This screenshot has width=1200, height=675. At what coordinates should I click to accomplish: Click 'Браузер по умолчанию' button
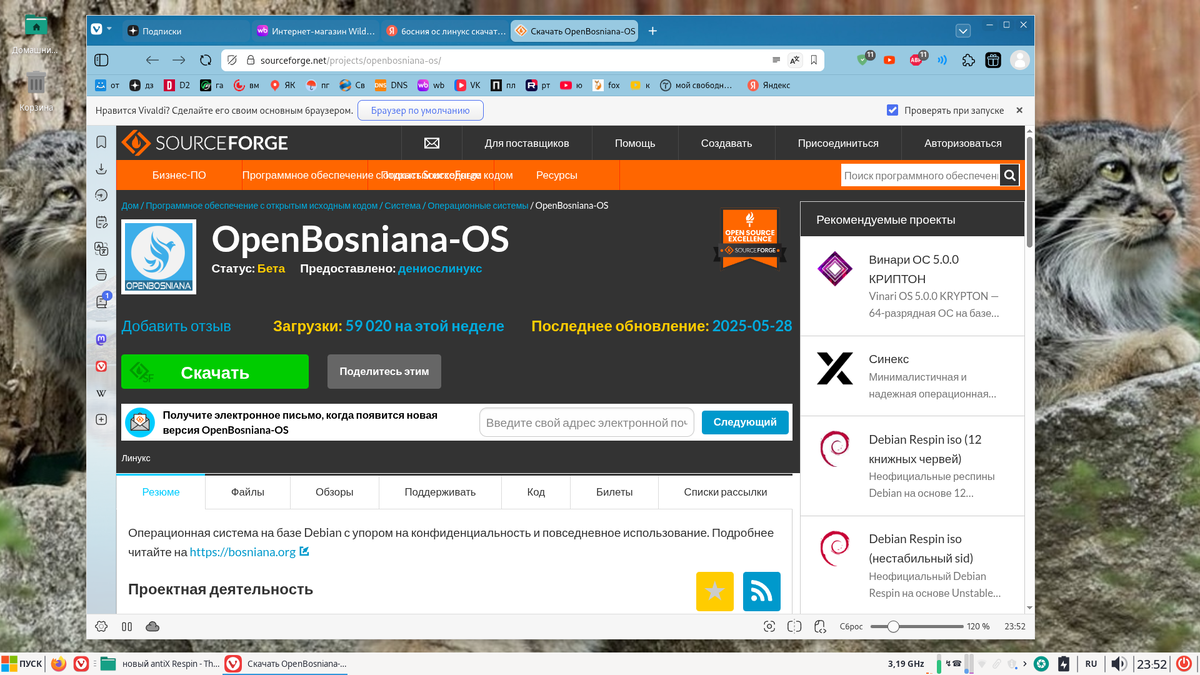coord(421,111)
